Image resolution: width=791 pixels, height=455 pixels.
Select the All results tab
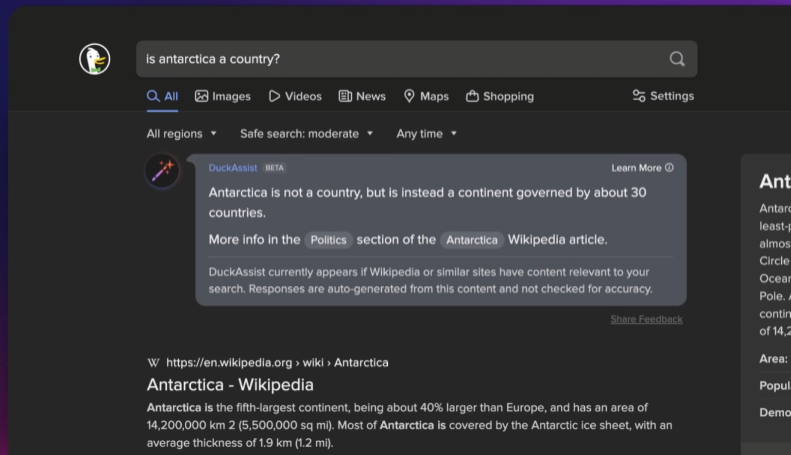(162, 96)
